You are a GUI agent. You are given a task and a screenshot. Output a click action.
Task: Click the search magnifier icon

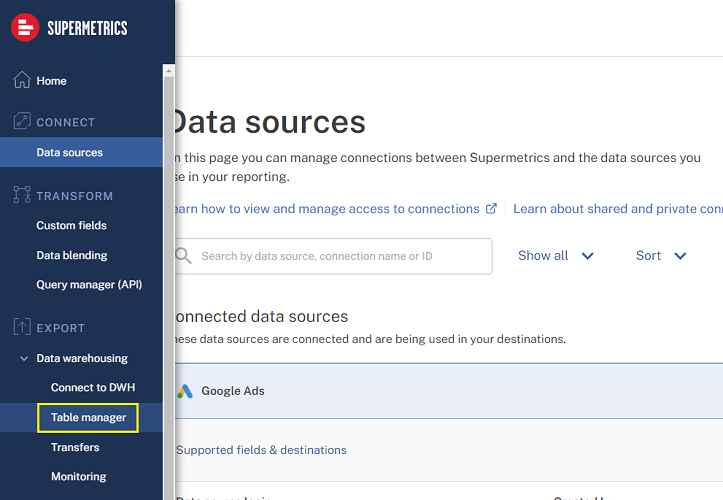[183, 256]
